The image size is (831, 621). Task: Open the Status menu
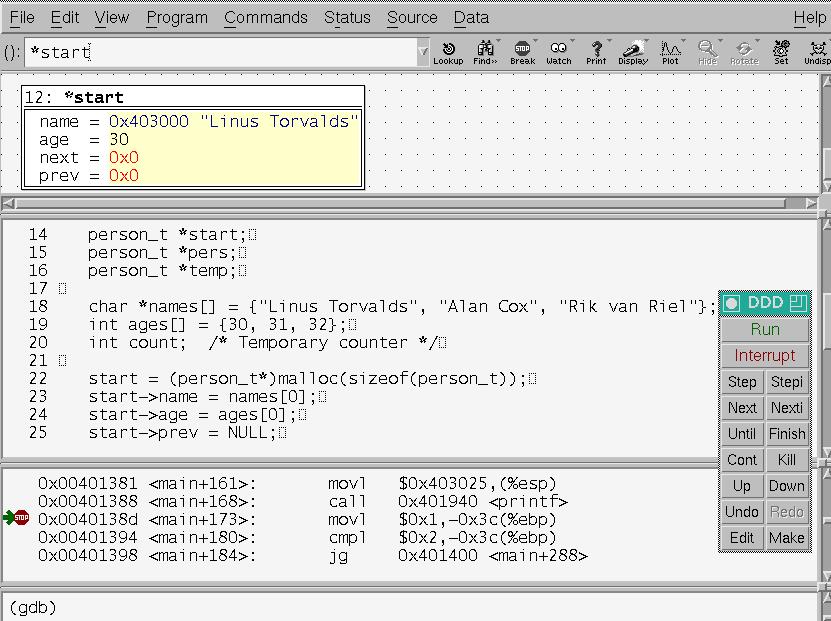pos(347,17)
